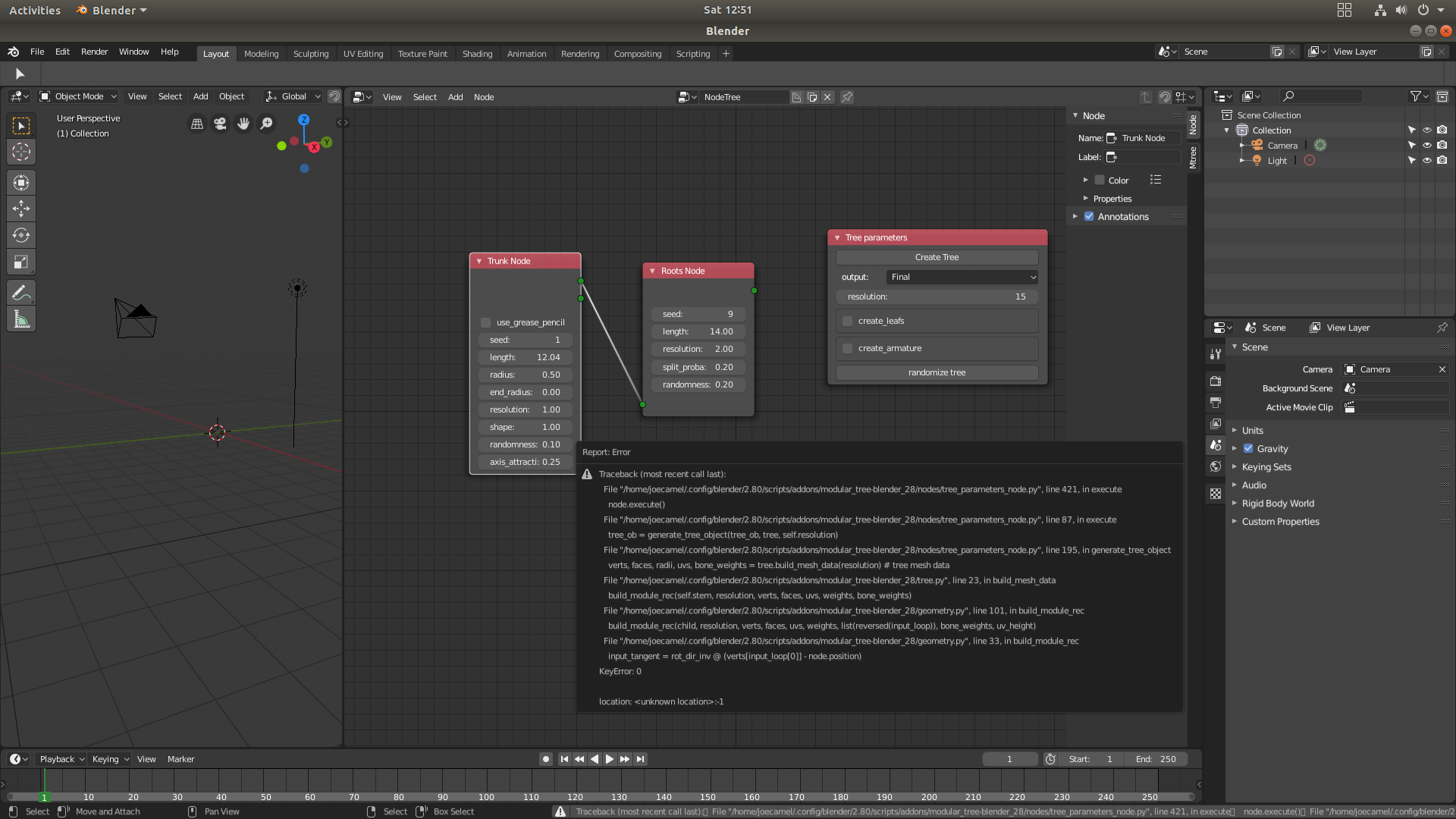Collapse the Collection in the Outliner
This screenshot has height=819, width=1456.
click(x=1225, y=130)
